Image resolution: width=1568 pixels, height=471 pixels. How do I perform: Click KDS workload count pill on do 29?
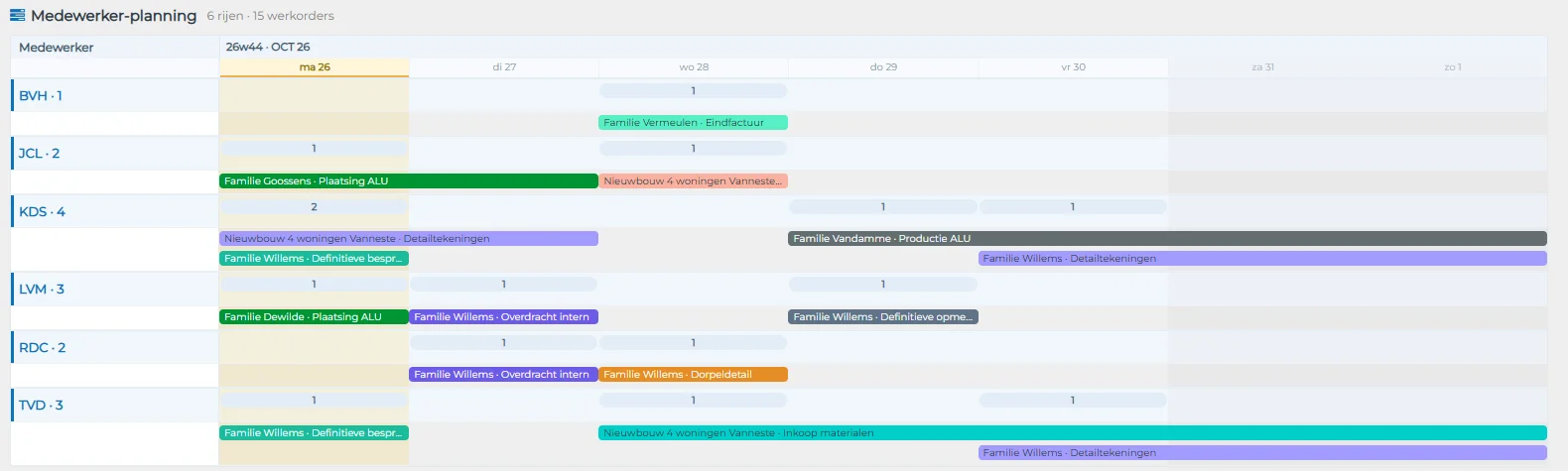tap(883, 207)
